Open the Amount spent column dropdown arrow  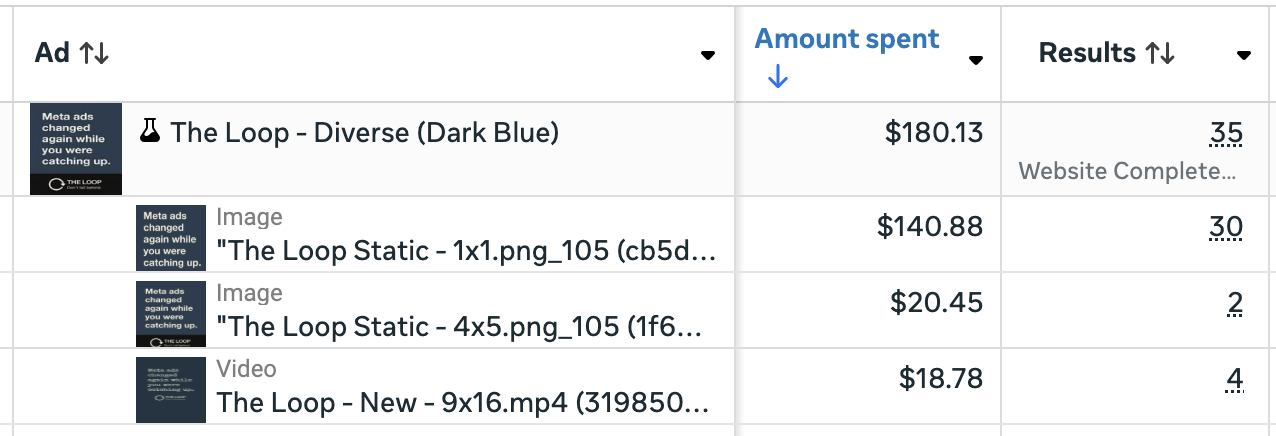976,60
